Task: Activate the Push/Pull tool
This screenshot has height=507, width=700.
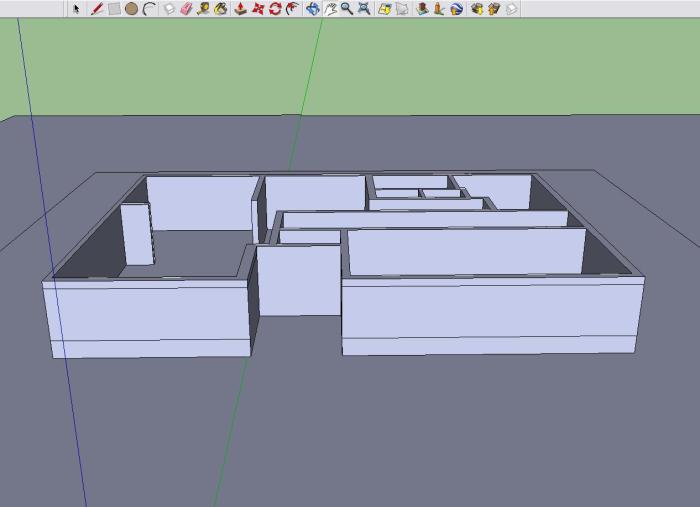Action: (240, 9)
